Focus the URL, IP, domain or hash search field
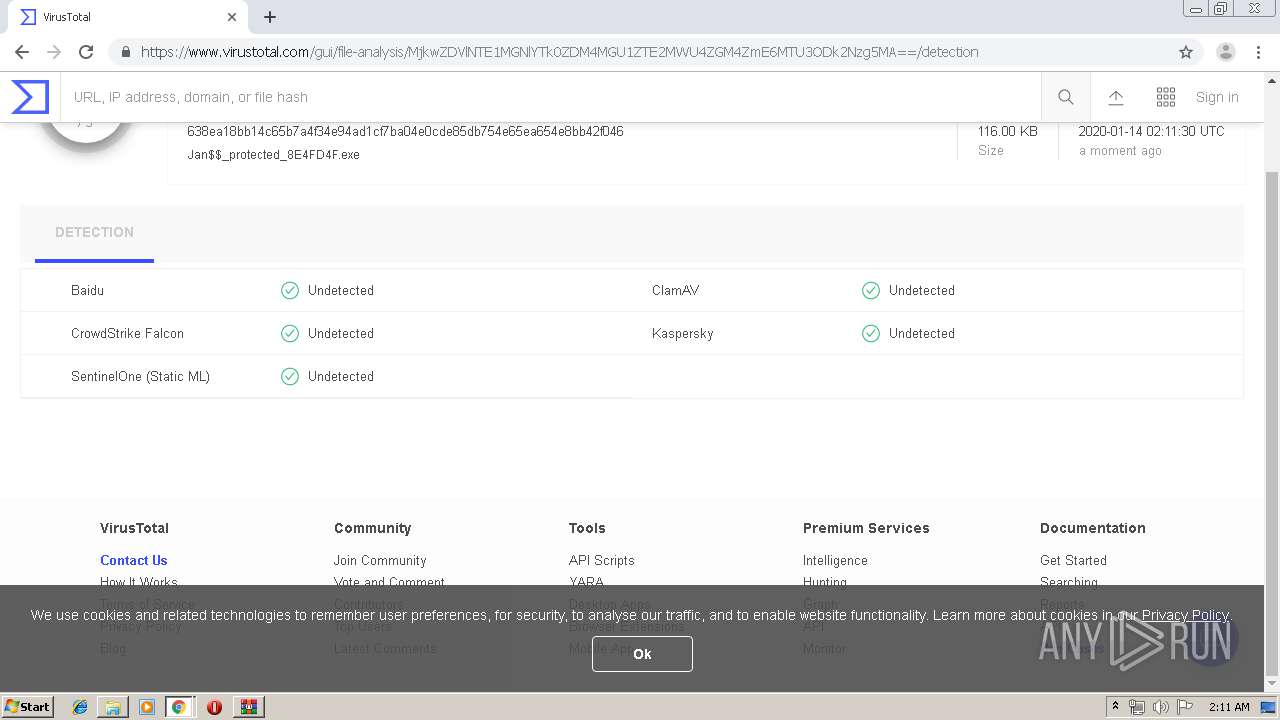Screen dimensions: 1280x720 click(x=550, y=97)
